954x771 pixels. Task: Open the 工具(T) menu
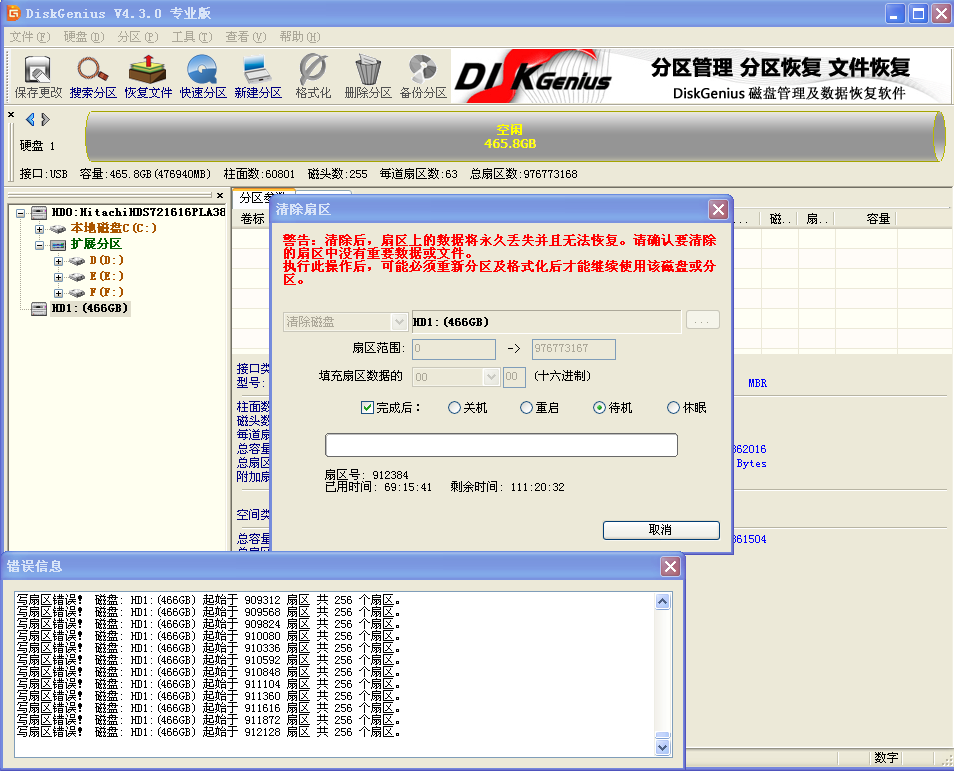coord(192,37)
